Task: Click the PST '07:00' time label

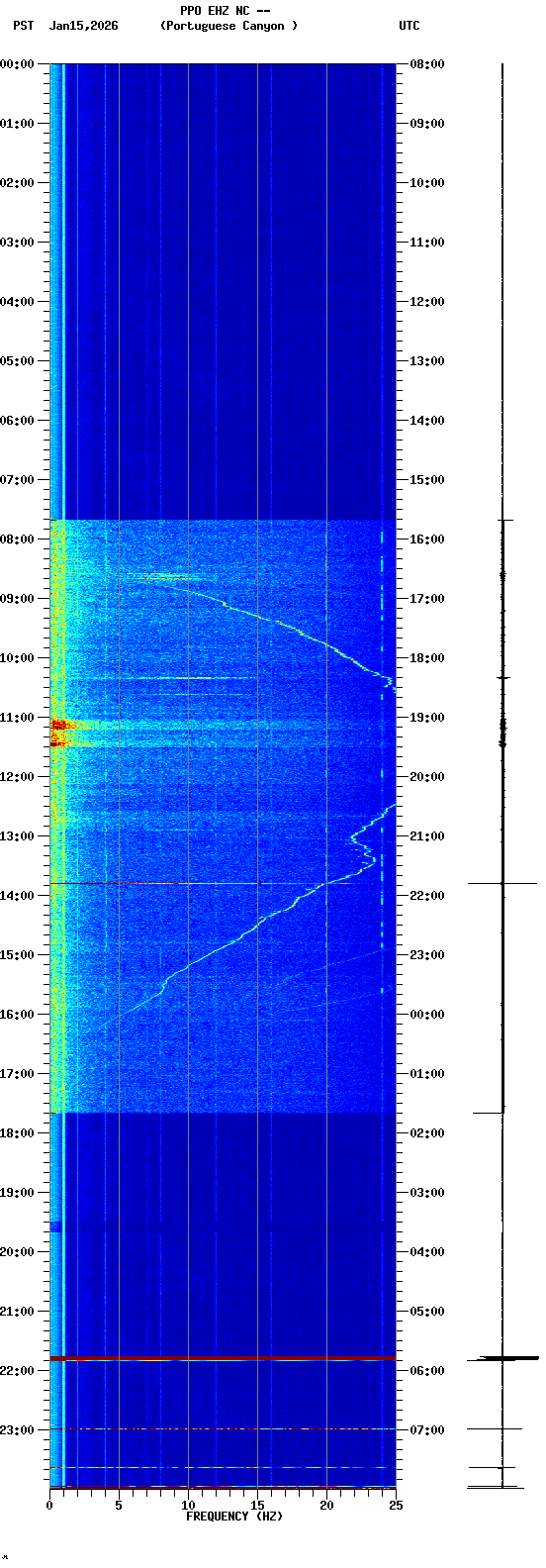Action: (17, 480)
